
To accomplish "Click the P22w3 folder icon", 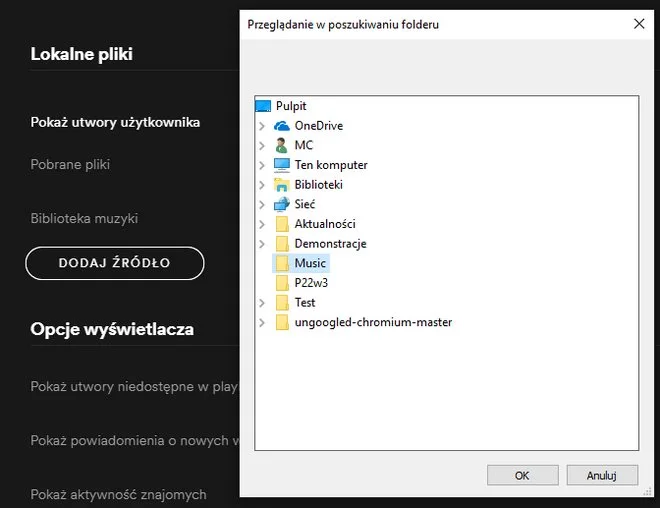I will pos(282,283).
